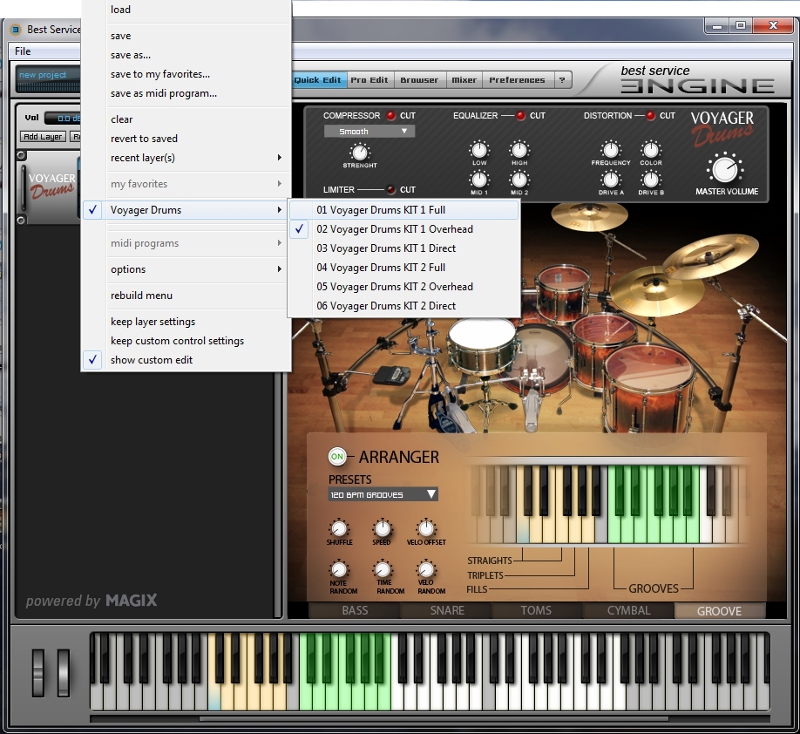Adjust the equalizer MID 1 knob

(479, 180)
